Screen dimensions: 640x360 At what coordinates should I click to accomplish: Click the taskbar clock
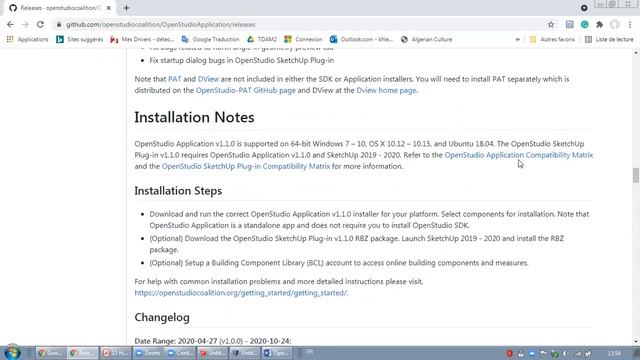pyautogui.click(x=614, y=353)
